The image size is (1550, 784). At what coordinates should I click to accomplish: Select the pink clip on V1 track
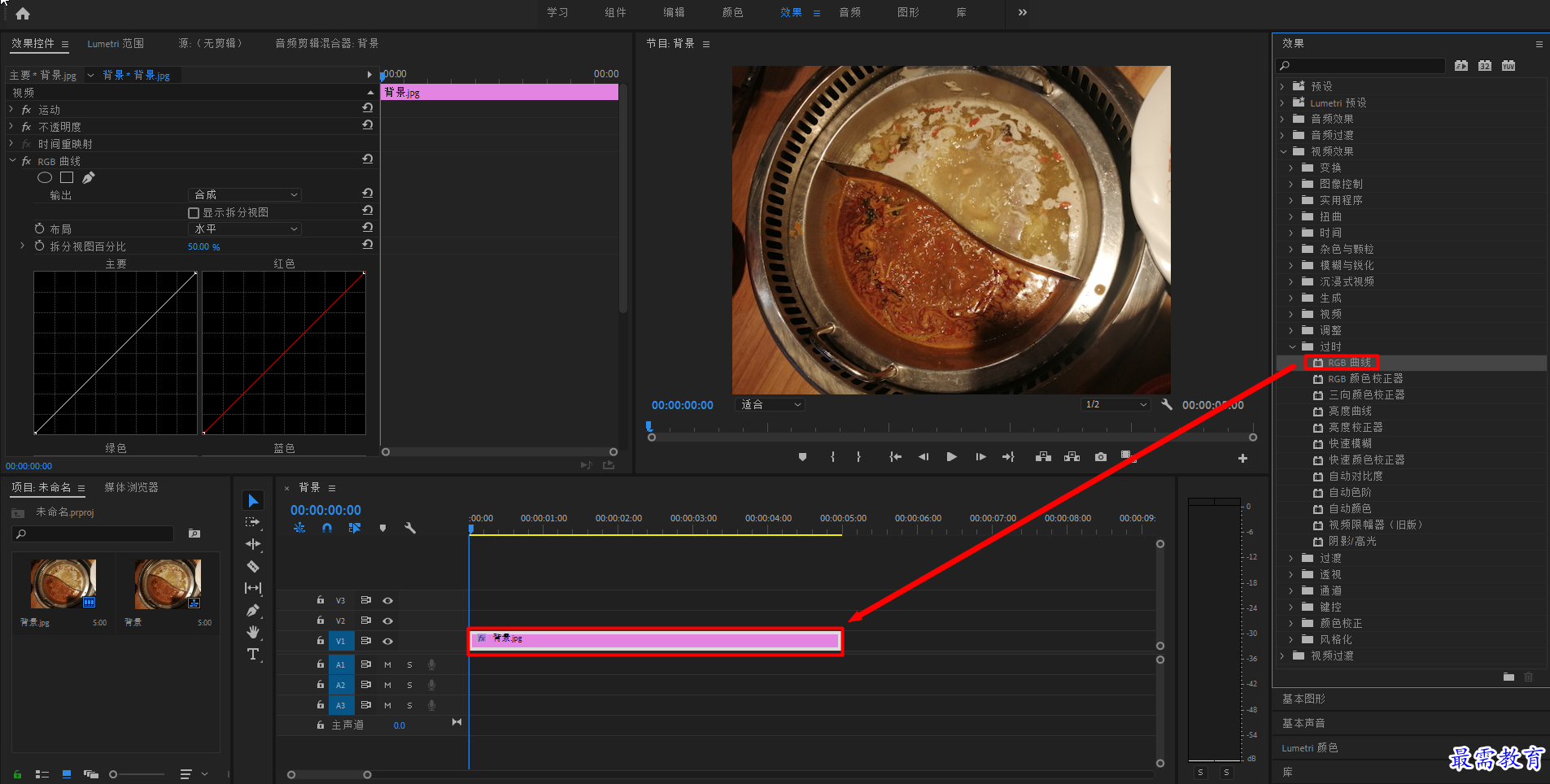point(655,641)
